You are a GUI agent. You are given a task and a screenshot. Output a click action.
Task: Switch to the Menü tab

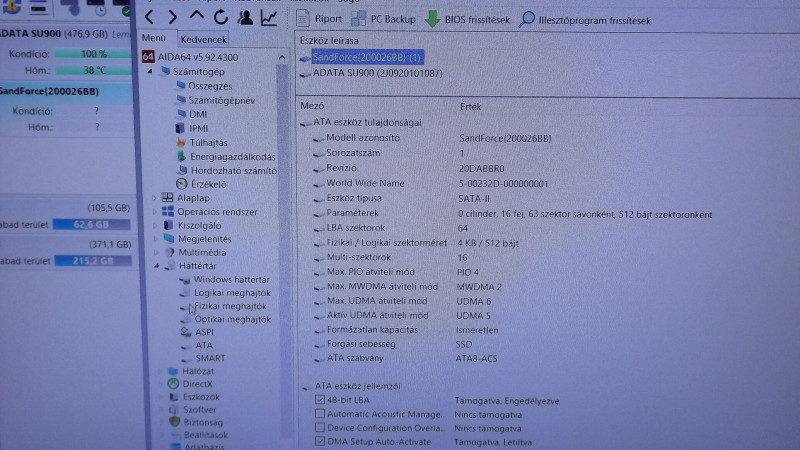pyautogui.click(x=154, y=38)
